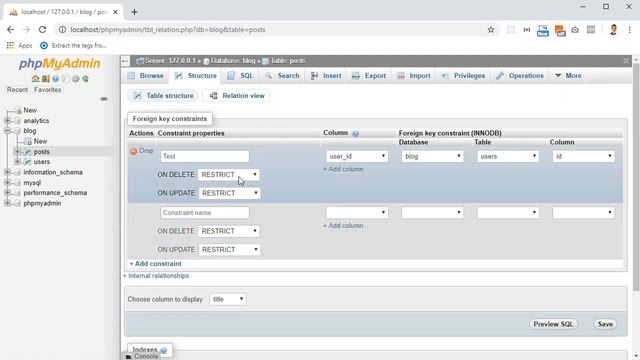Open the id referenced column dropdown
640x360 pixels.
click(x=583, y=156)
